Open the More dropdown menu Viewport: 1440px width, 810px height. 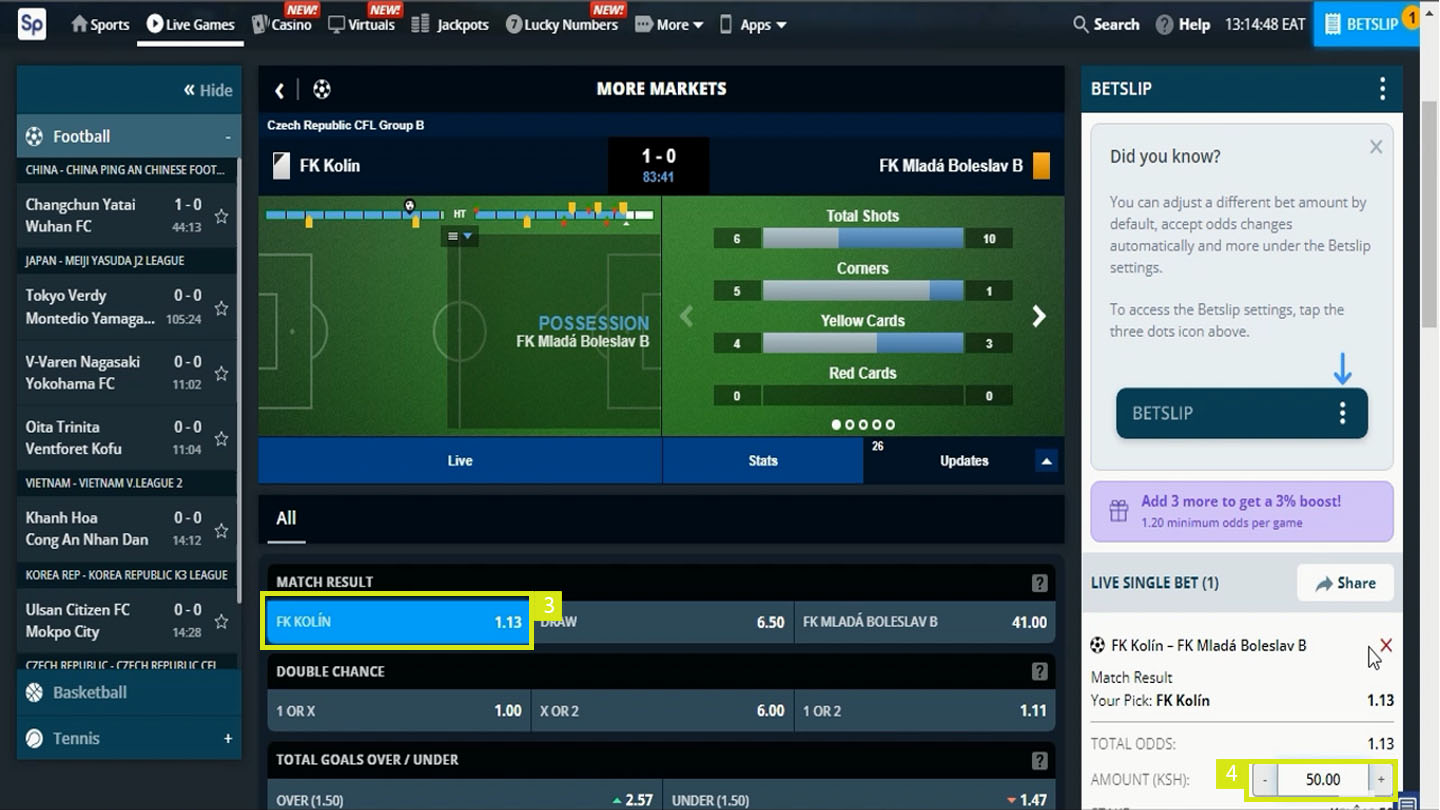coord(669,24)
